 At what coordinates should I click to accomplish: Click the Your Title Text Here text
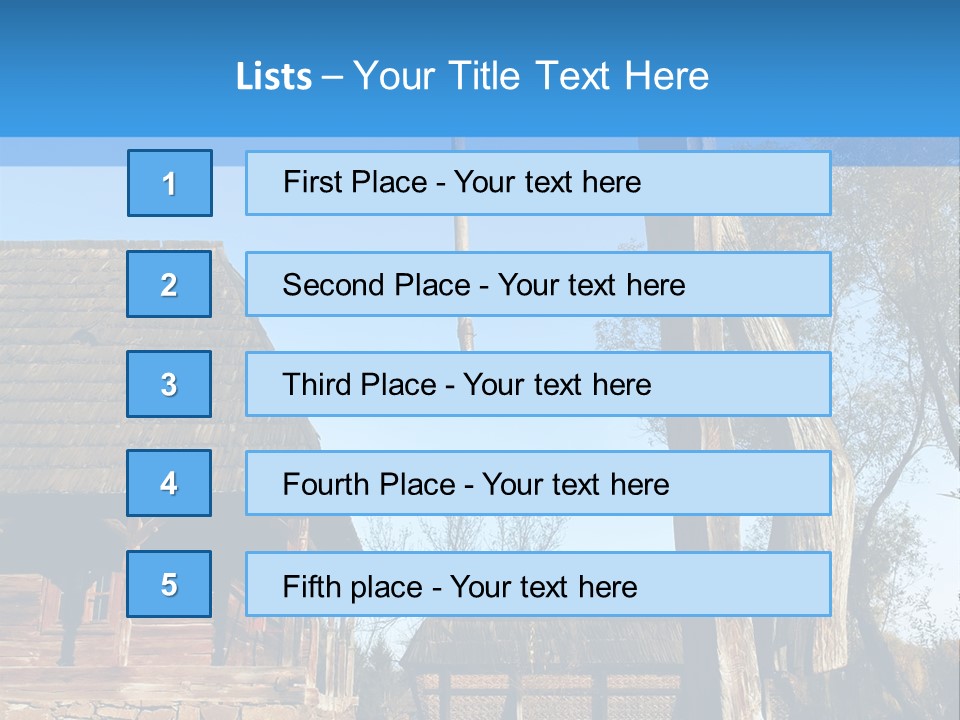tap(531, 76)
